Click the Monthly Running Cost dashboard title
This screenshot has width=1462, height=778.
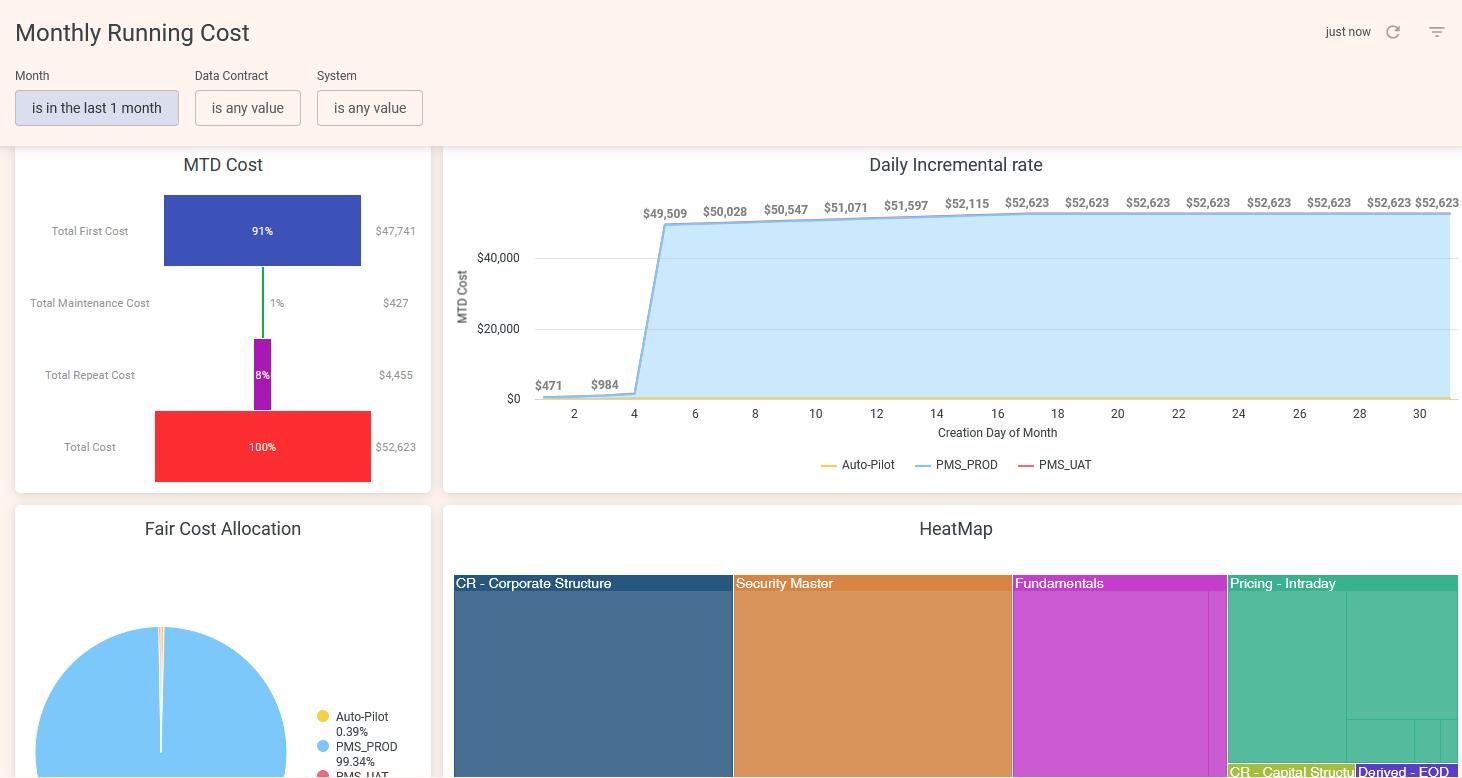click(132, 33)
